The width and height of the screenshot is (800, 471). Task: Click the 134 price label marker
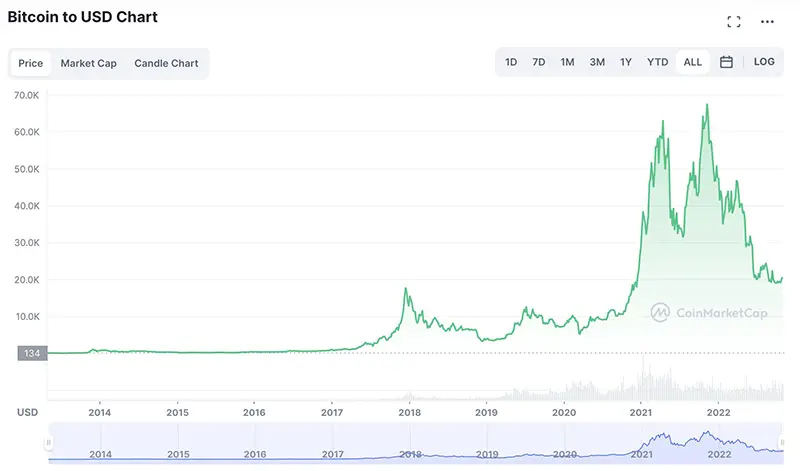pyautogui.click(x=32, y=353)
